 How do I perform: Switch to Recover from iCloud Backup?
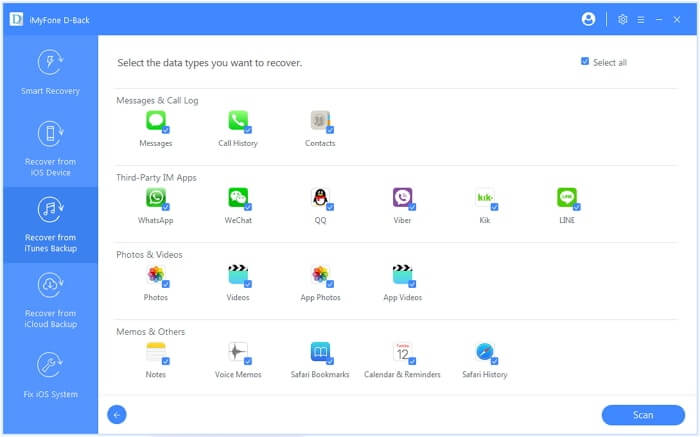(x=50, y=300)
